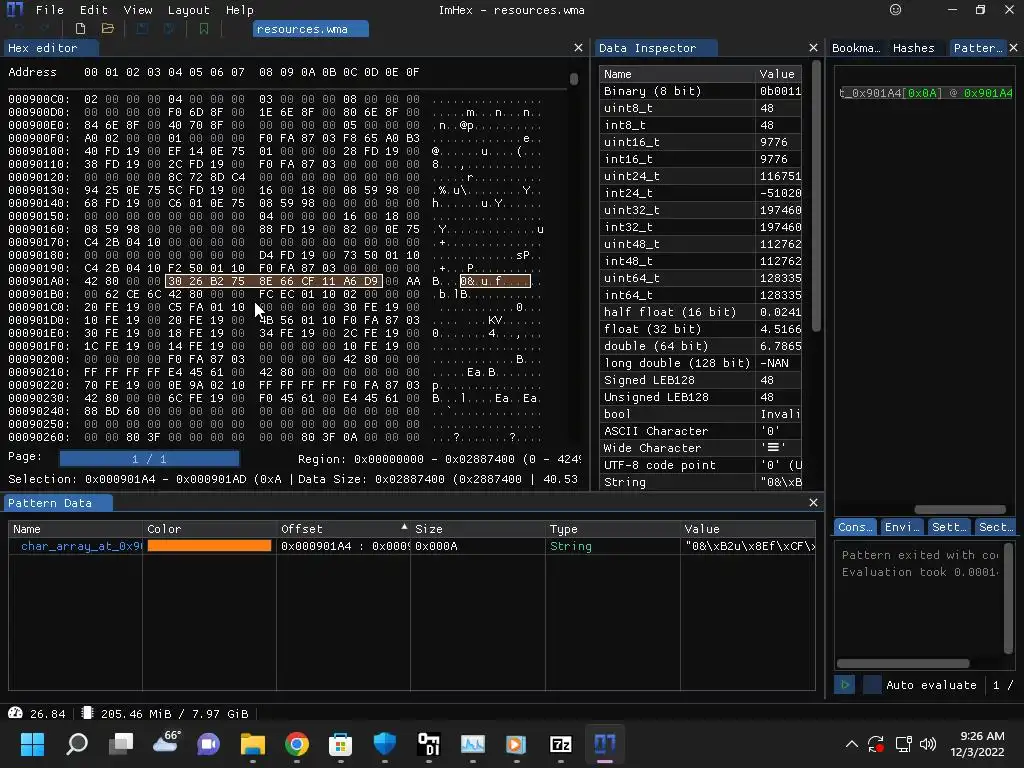1024x768 pixels.
Task: Open the Edit menu
Action: [93, 10]
